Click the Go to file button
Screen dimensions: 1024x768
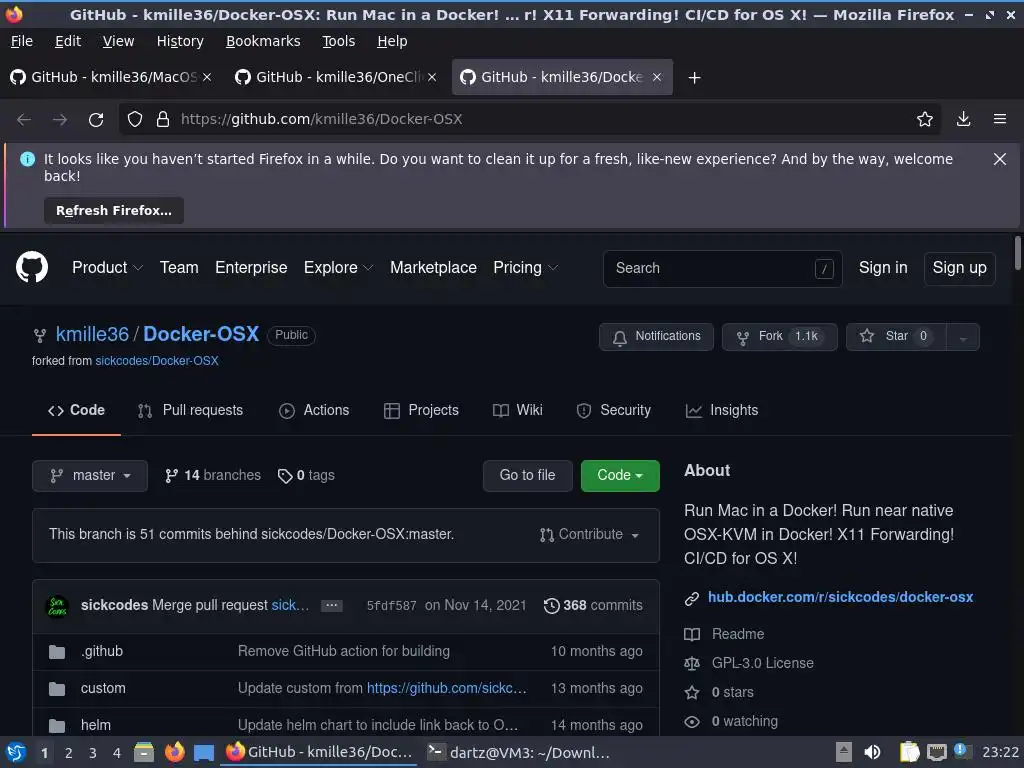[528, 475]
